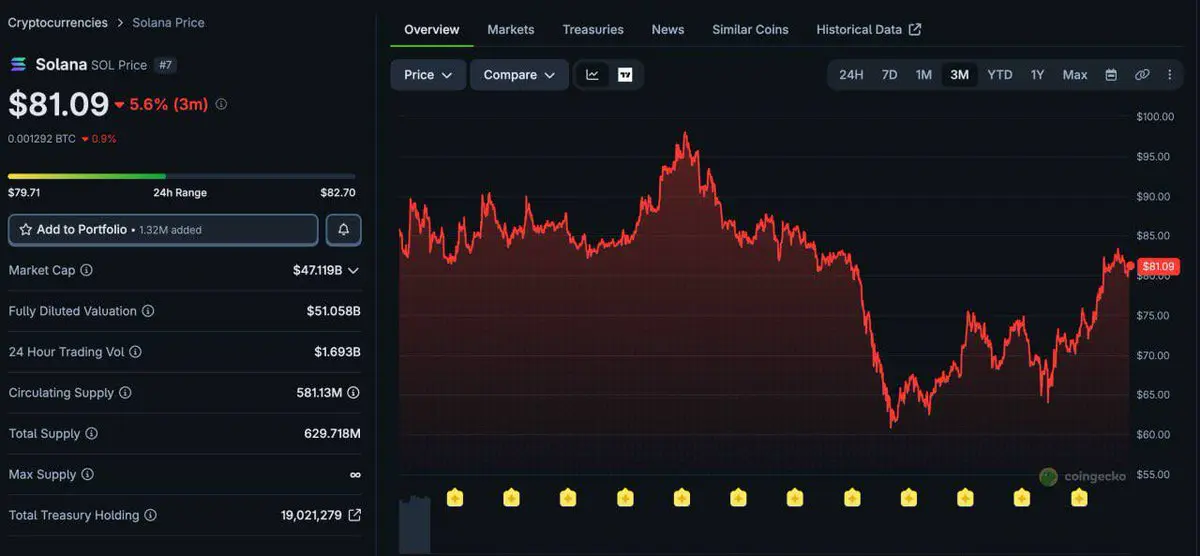Open the Price dropdown
Viewport: 1200px width, 556px height.
coord(428,75)
